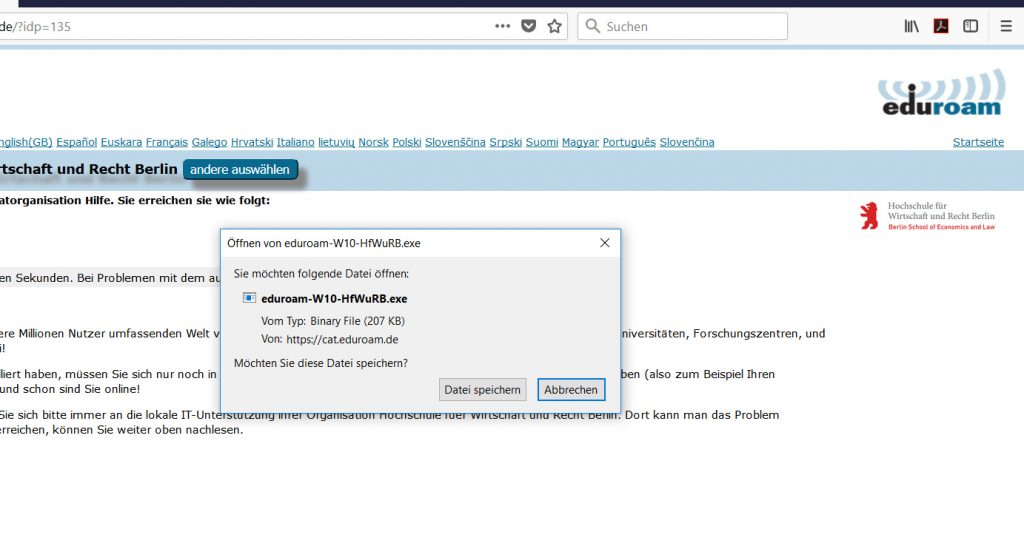
Task: Click 'Sie möchten folgende Datei öffnen:' text
Action: (321, 274)
